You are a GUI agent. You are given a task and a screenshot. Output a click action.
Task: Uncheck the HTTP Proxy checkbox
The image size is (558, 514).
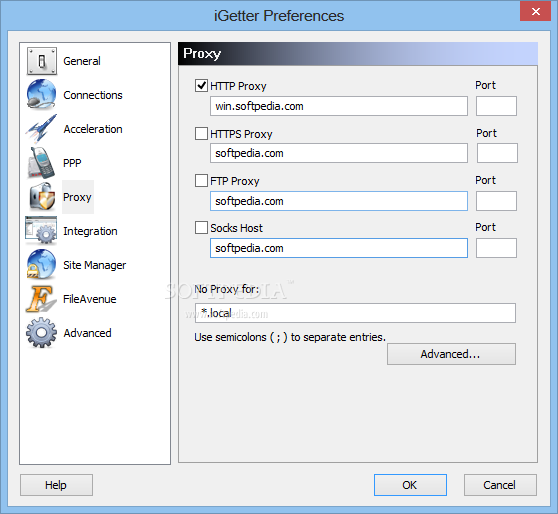point(201,85)
